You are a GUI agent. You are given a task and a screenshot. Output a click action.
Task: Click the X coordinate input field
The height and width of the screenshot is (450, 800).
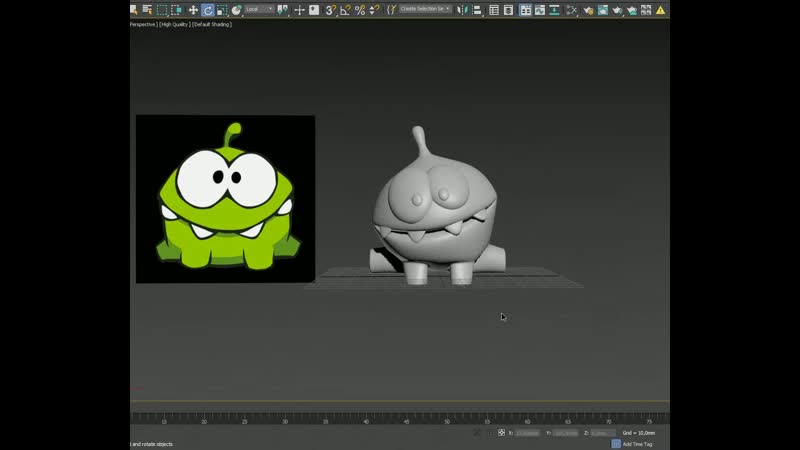(x=528, y=433)
